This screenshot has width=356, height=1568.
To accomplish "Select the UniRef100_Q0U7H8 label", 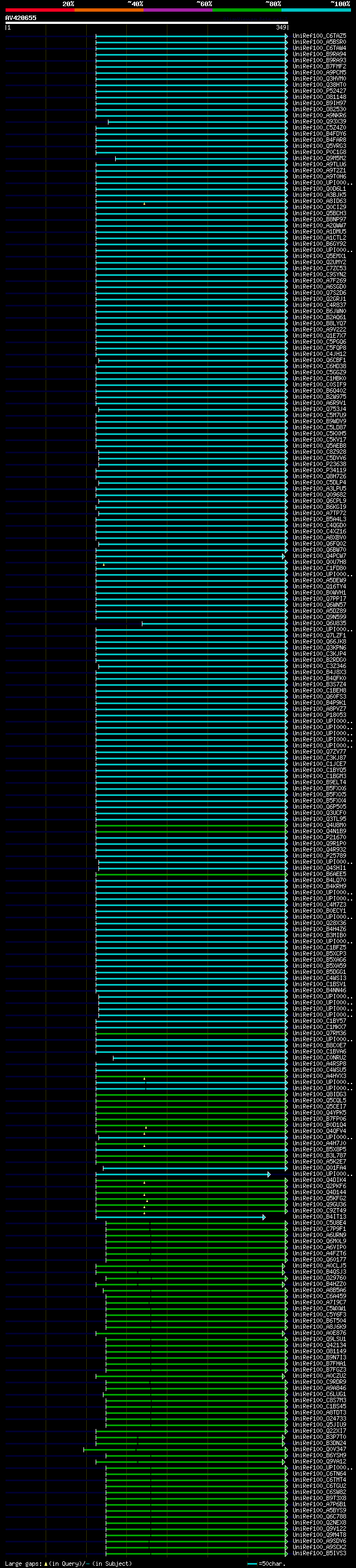I will click(319, 562).
